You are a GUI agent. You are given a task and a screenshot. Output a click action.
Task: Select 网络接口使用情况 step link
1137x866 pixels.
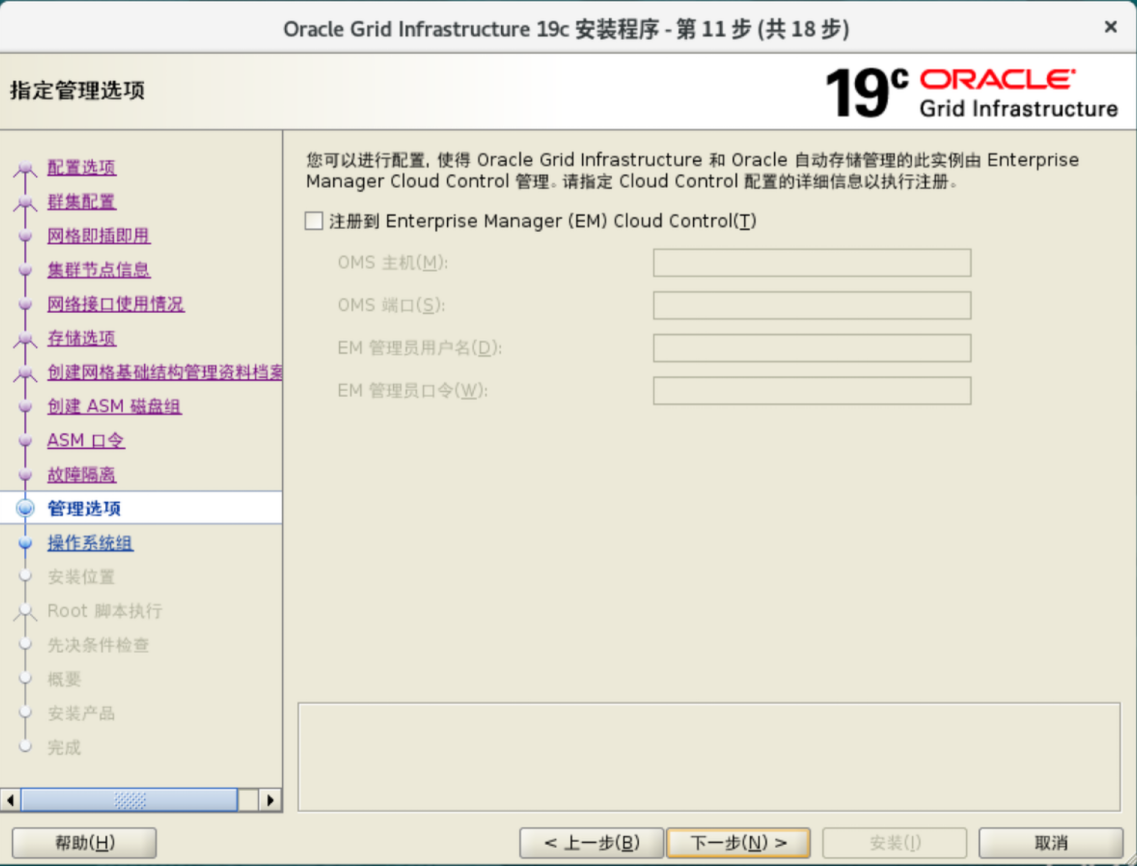point(115,304)
